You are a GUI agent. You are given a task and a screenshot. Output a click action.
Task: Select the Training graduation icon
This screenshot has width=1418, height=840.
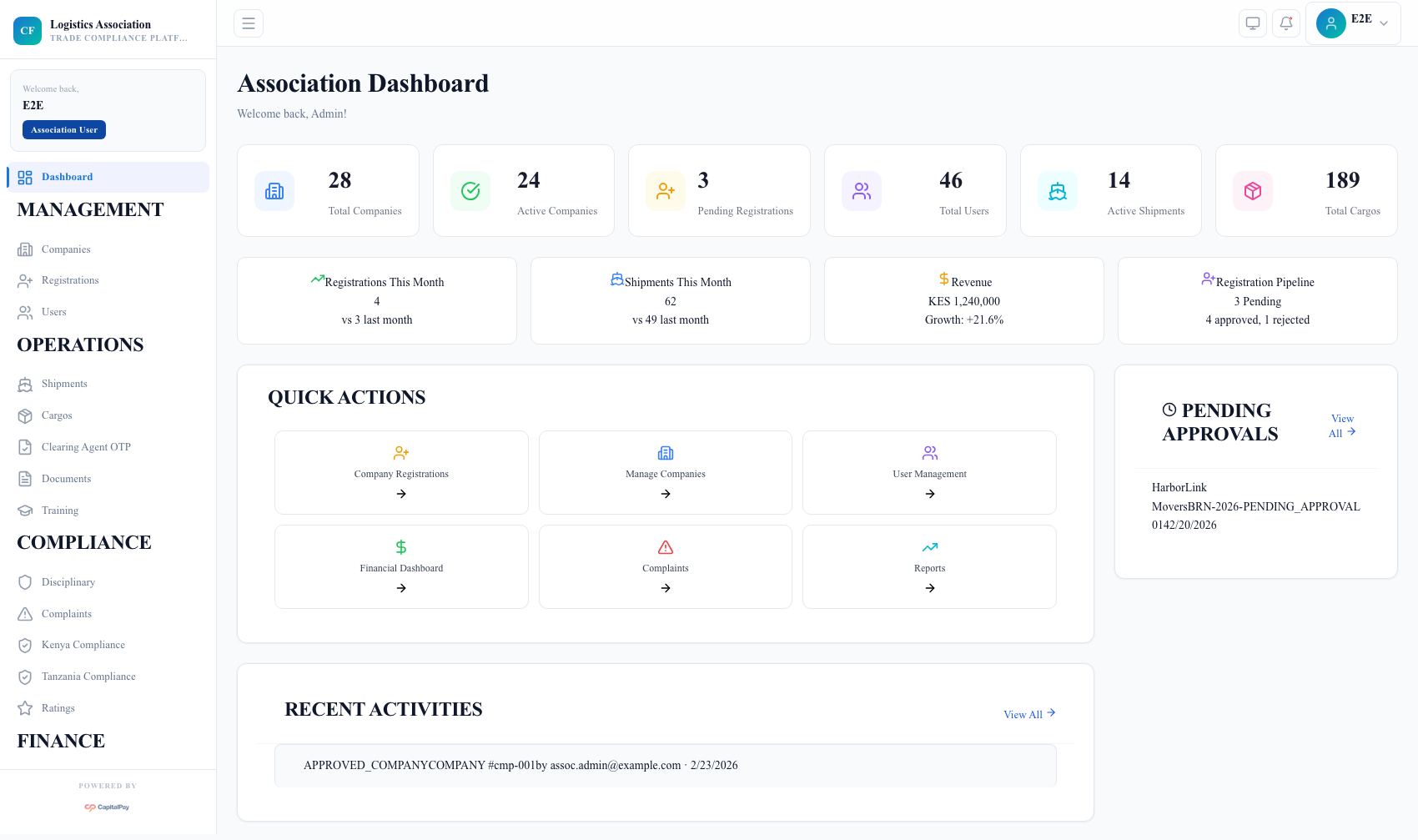(x=26, y=510)
